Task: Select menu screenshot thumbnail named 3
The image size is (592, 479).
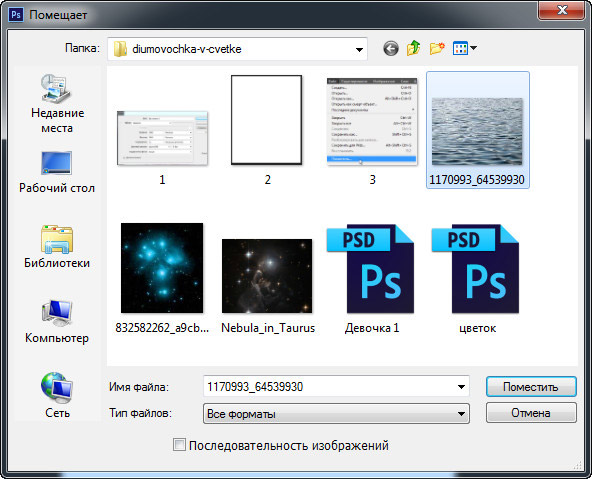Action: coord(372,122)
